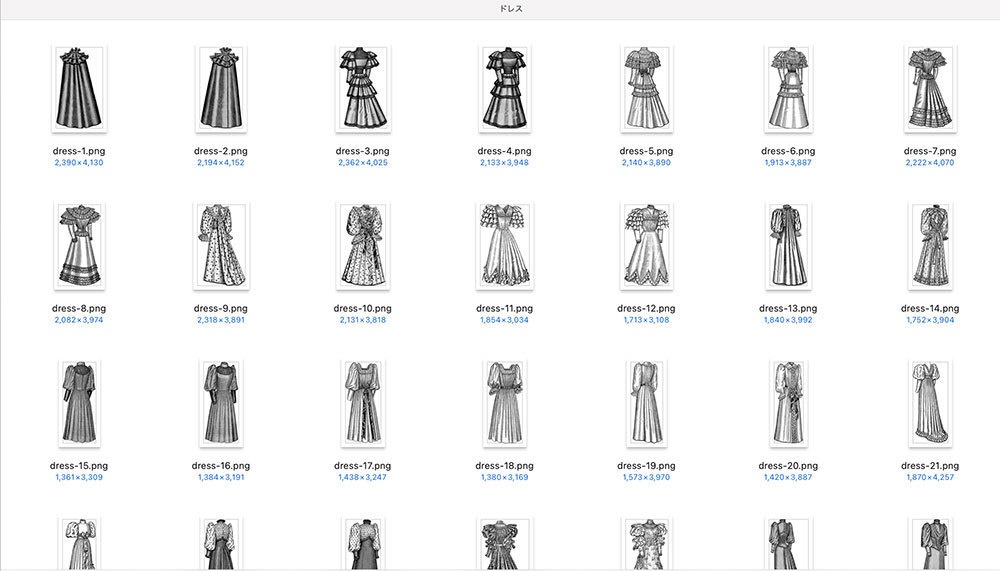Click the file name dress-9.png
This screenshot has width=1000, height=571.
(x=221, y=308)
